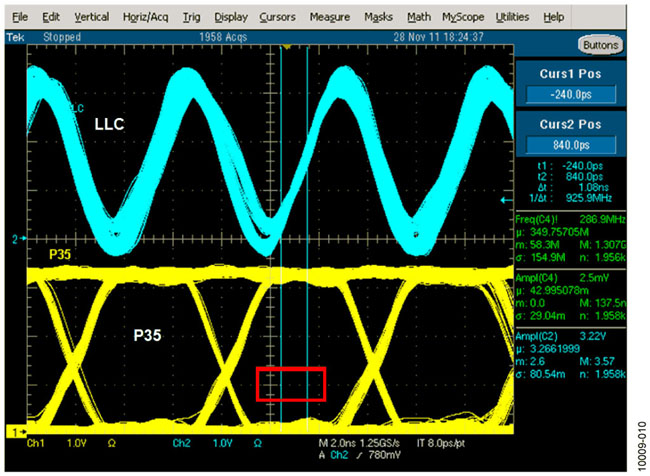This screenshot has width=650, height=476.
Task: Open the Vertical menu
Action: [92, 17]
